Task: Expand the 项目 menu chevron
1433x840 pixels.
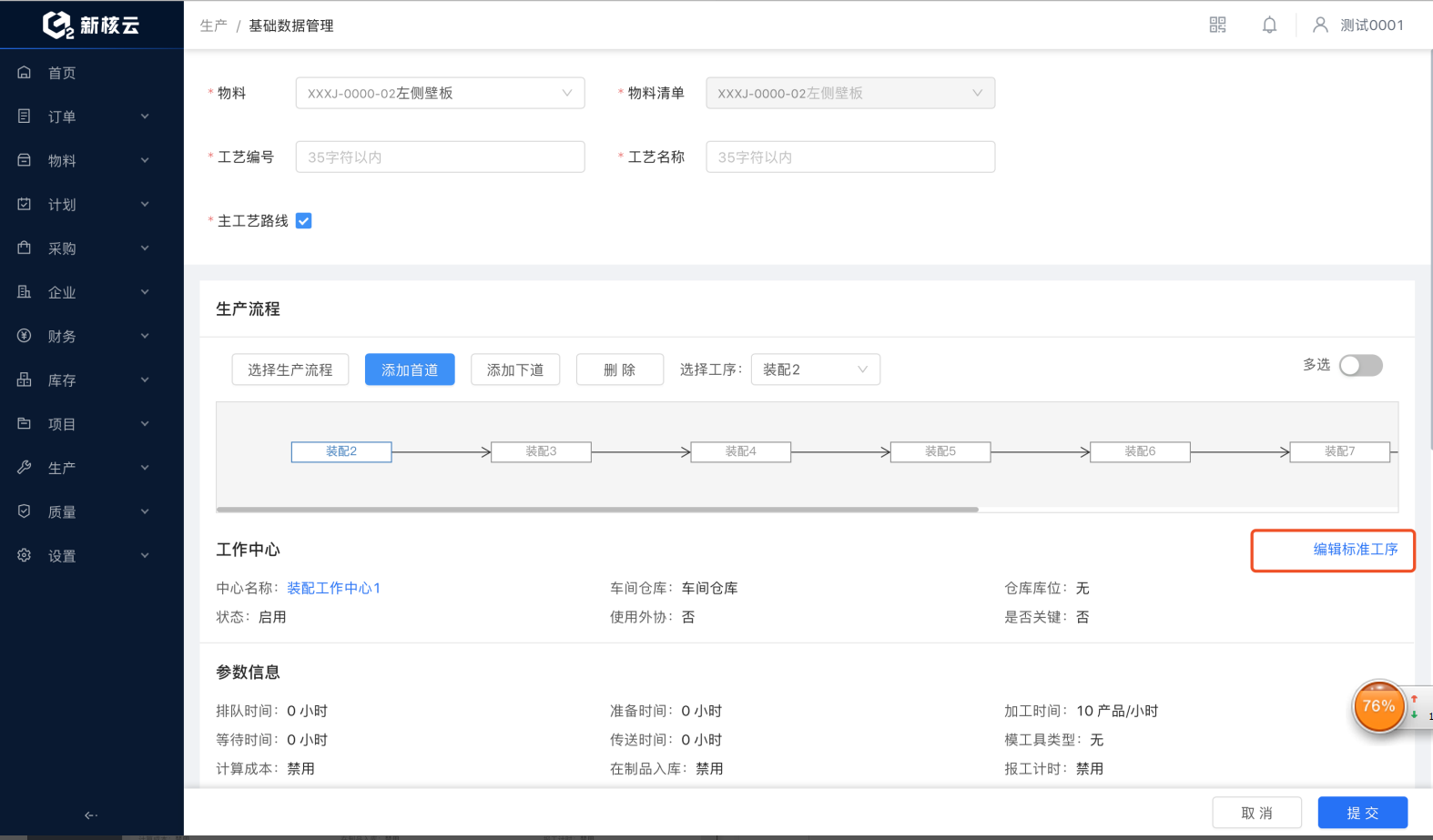Action: click(x=145, y=424)
